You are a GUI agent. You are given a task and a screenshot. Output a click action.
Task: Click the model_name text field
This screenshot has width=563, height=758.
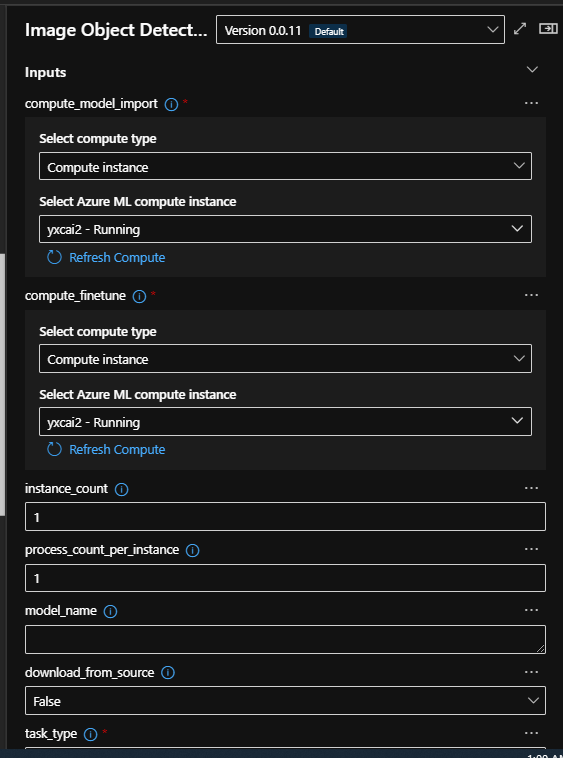[x=285, y=639]
